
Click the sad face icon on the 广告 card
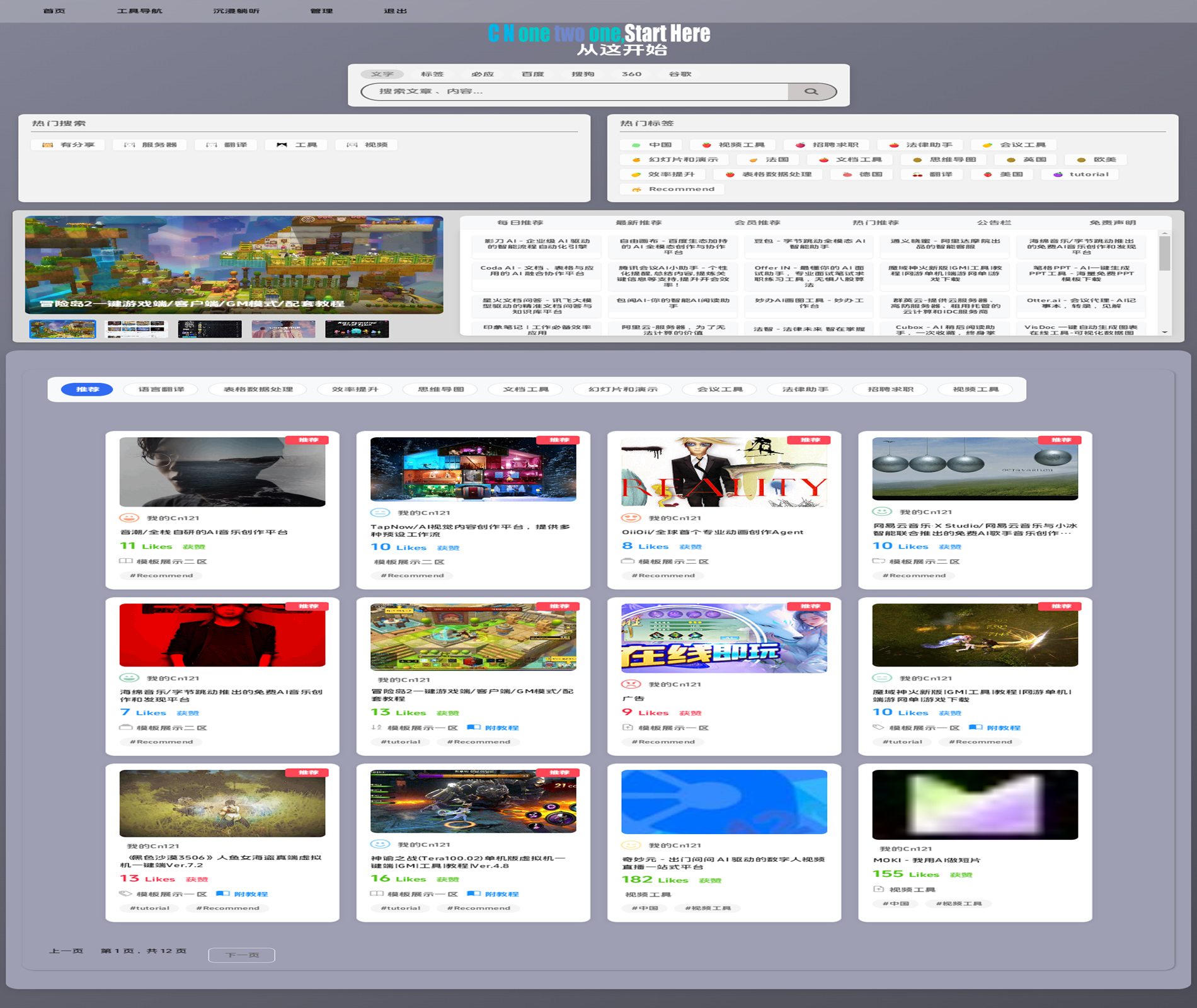tap(631, 684)
